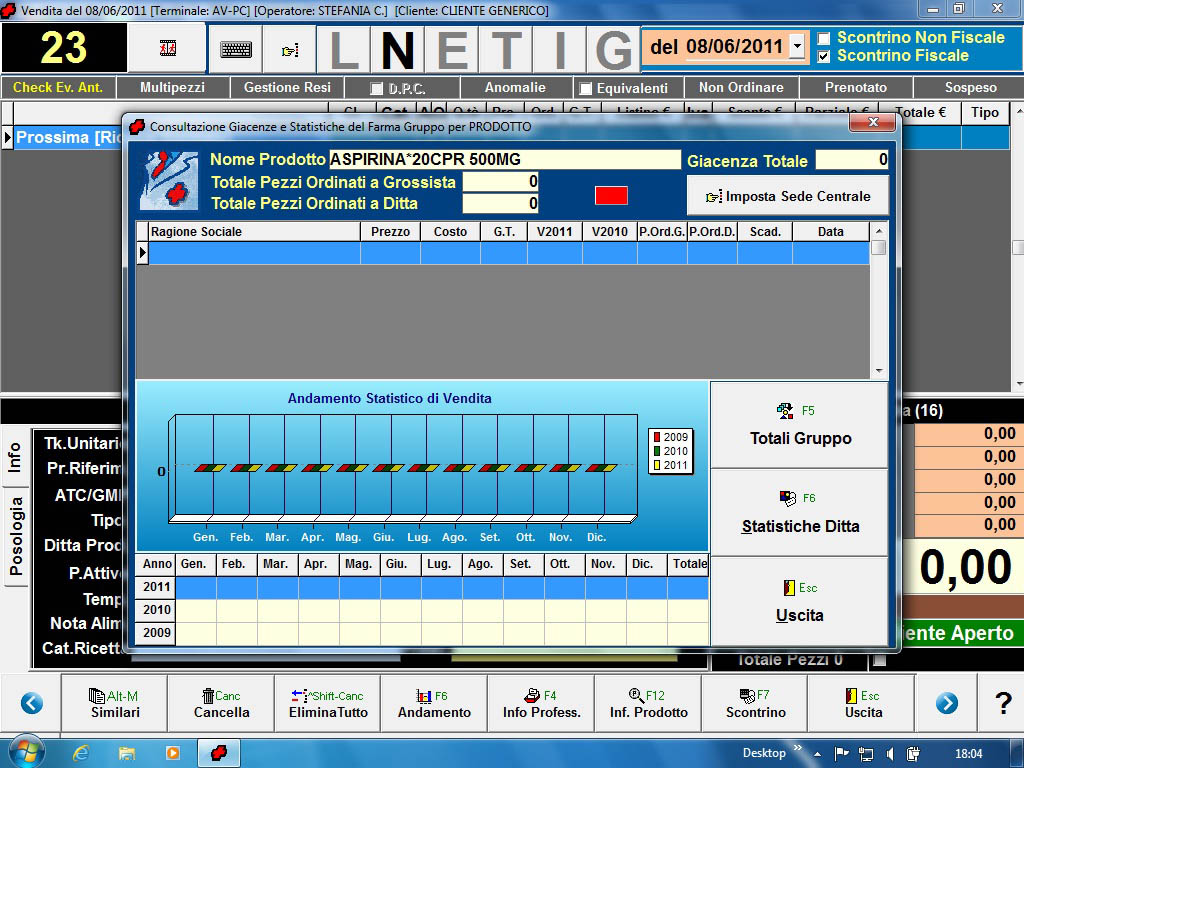Click the Similari toolbar button
The image size is (1204, 900).
(115, 704)
